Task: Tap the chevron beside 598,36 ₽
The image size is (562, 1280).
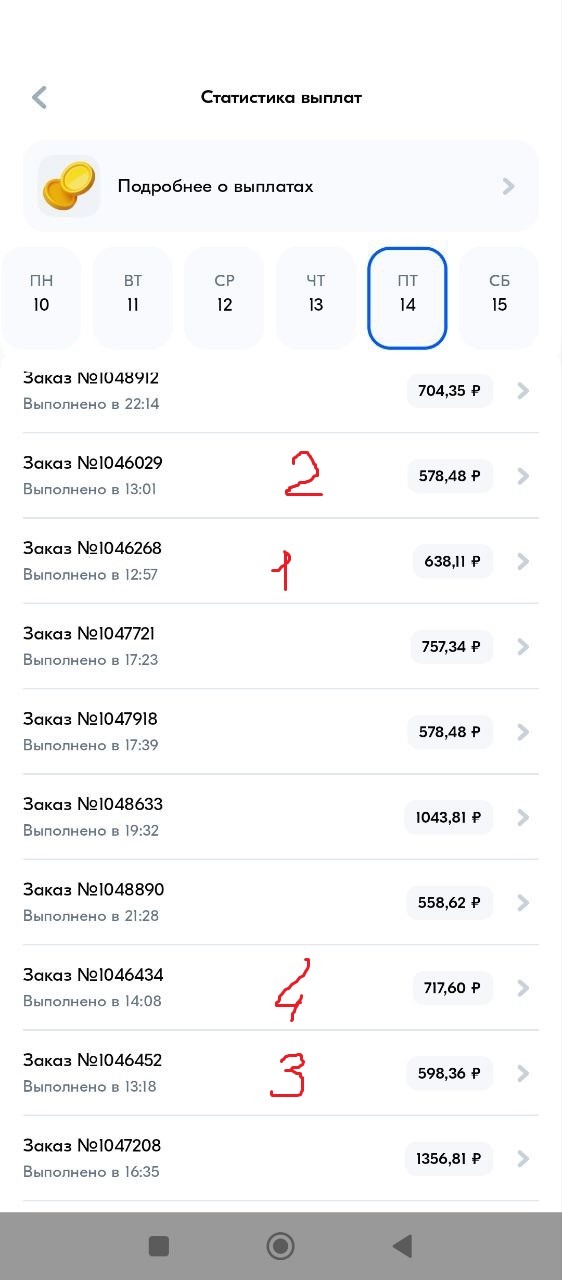Action: [x=523, y=1074]
